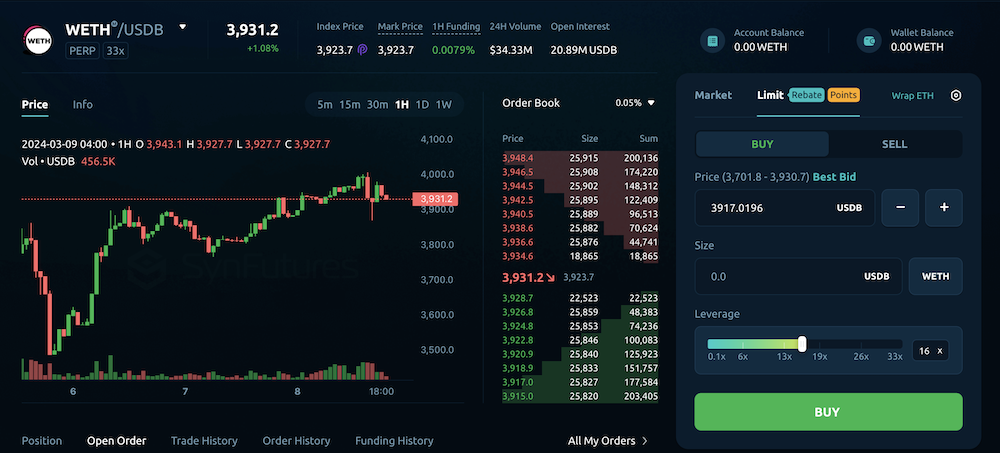Open the order book 0.05% grouping dropdown

tap(635, 103)
